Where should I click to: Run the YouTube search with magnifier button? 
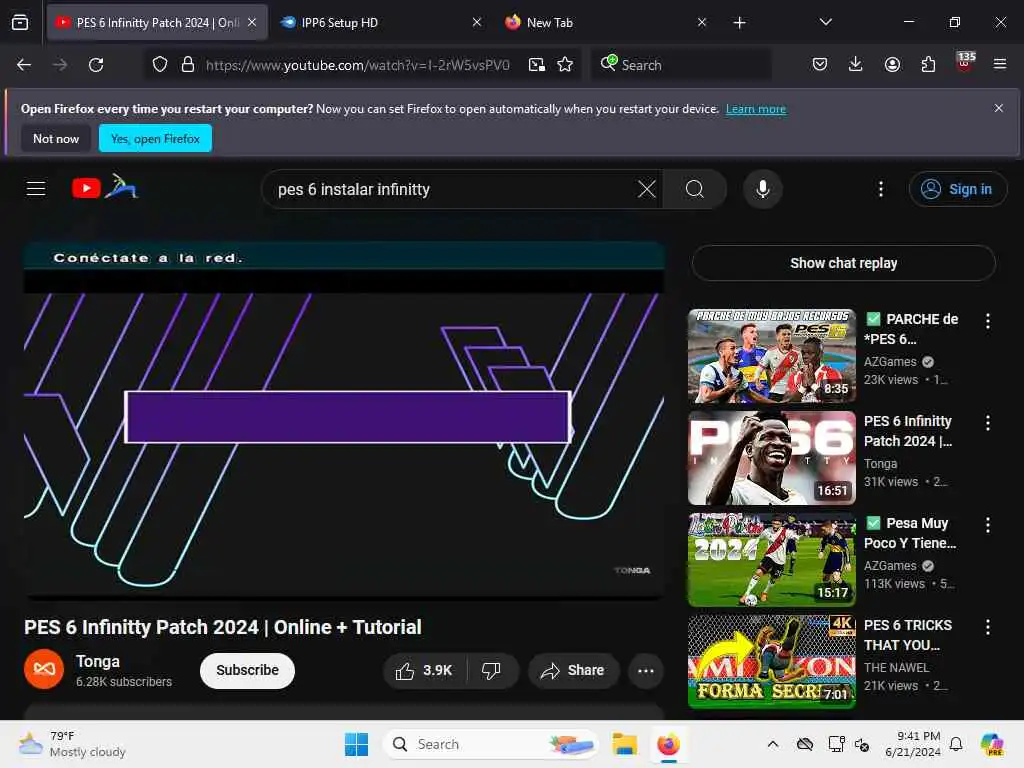point(695,189)
